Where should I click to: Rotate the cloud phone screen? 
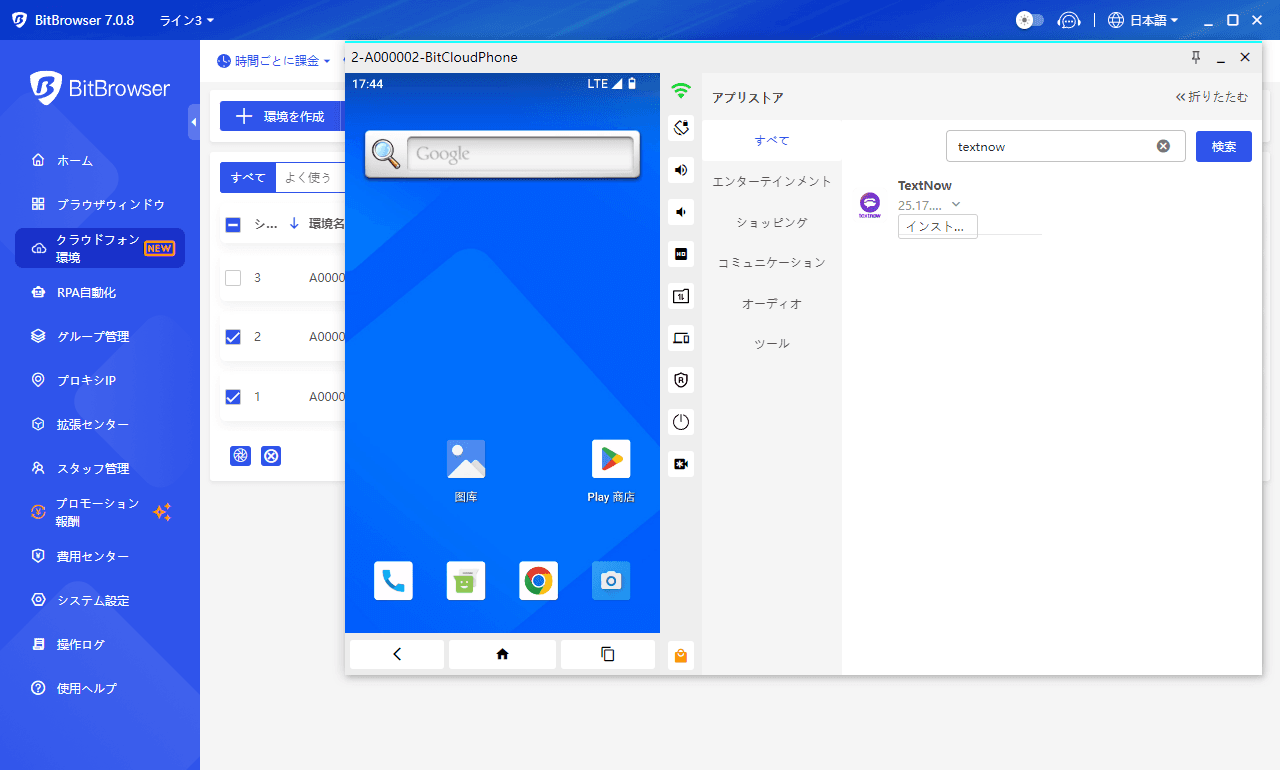pos(681,127)
